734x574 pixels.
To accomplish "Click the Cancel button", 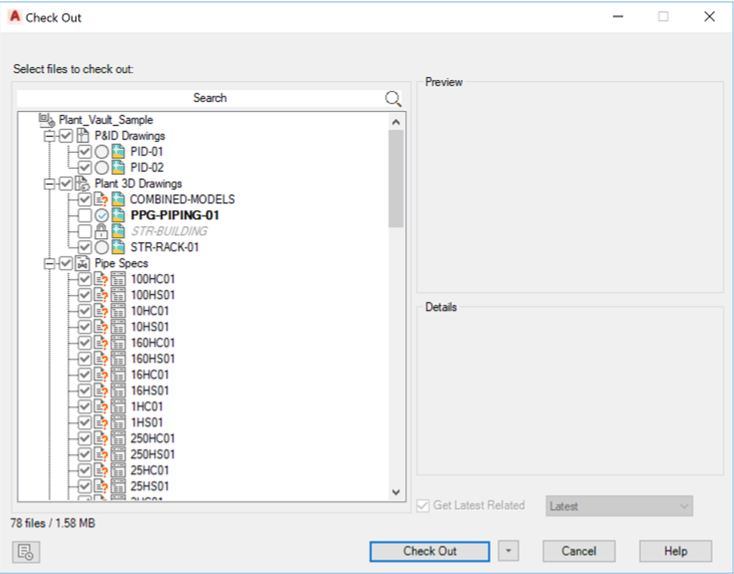I will coord(579,552).
